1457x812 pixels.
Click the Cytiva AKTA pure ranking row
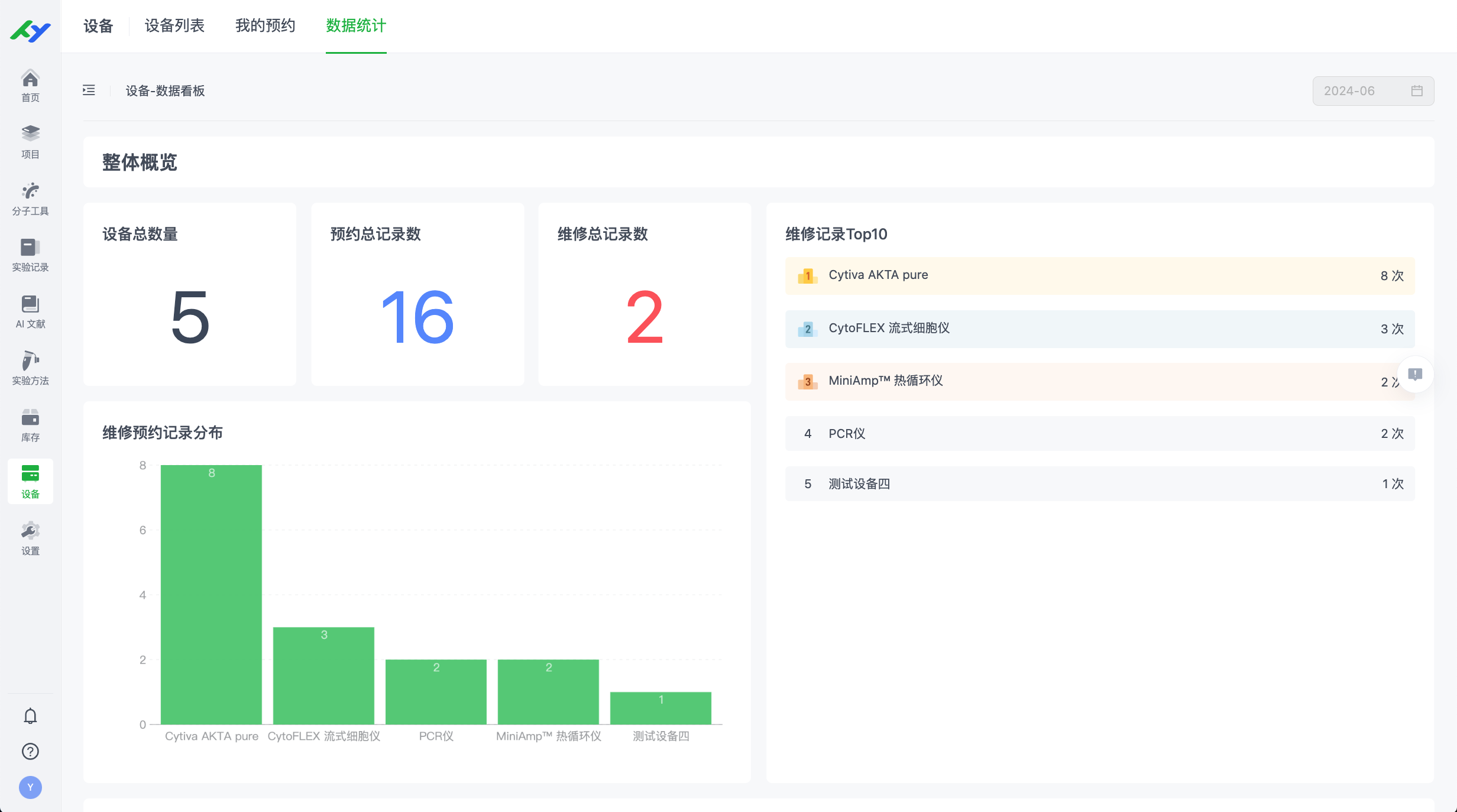[x=1099, y=275]
